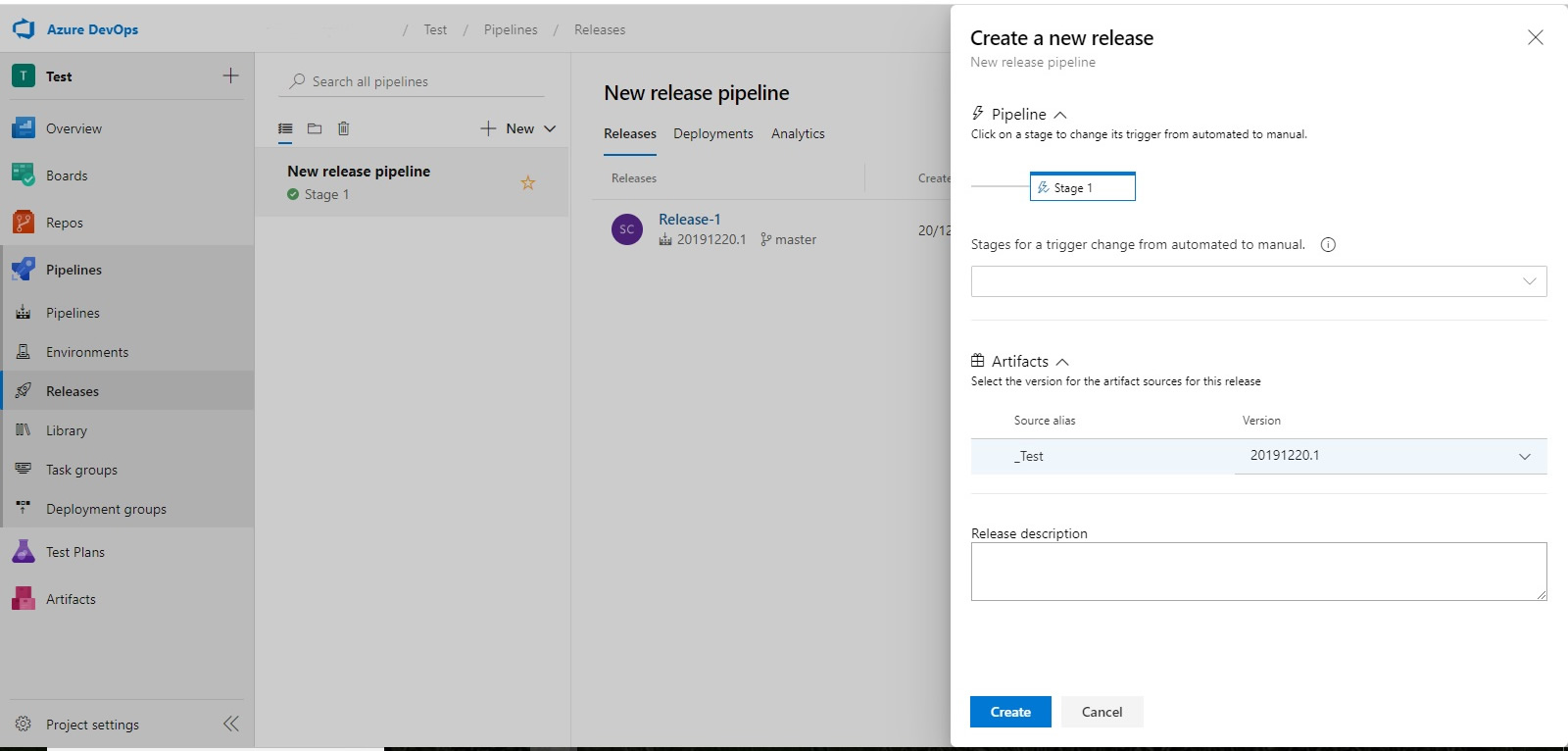Viewport: 1568px width, 751px height.
Task: Close the Create a new release panel
Action: [x=1536, y=37]
